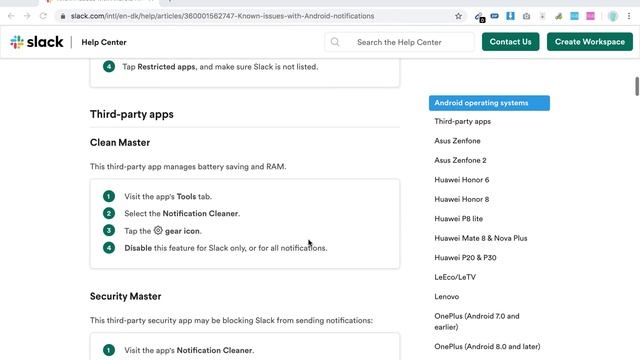Image resolution: width=640 pixels, height=360 pixels.
Task: Jump to Asus Zenfone in the sidebar
Action: click(x=457, y=141)
